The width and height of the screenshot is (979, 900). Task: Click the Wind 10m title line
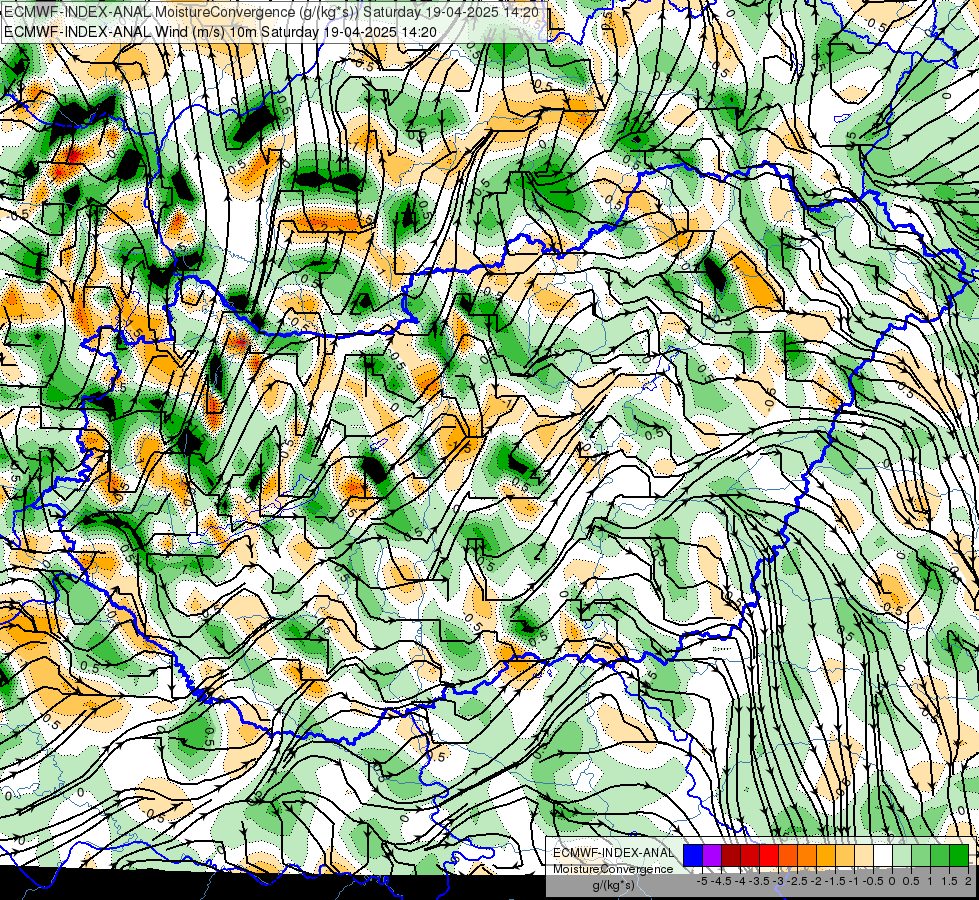220,31
